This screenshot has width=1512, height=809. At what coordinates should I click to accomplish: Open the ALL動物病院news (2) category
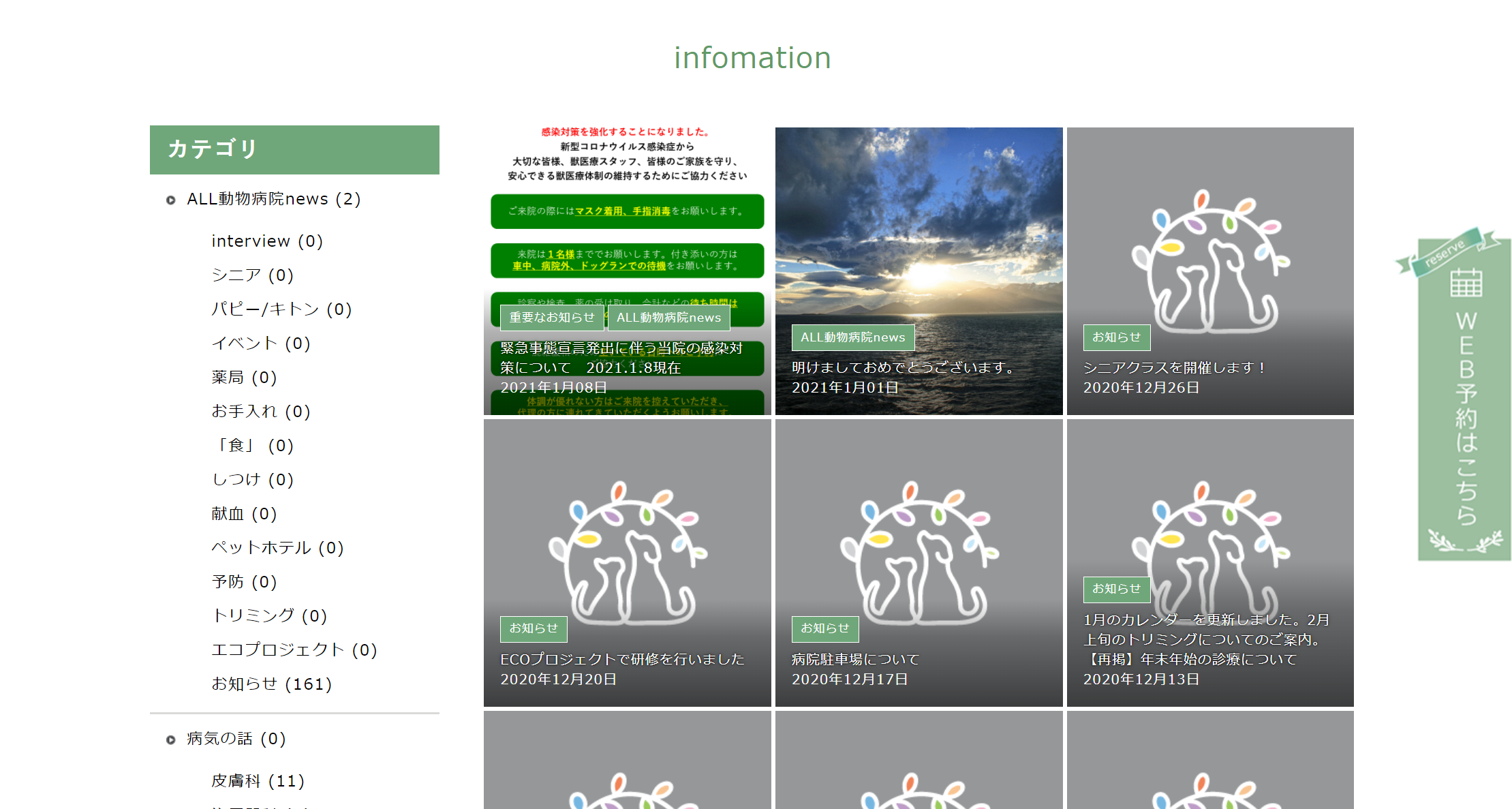coord(274,199)
